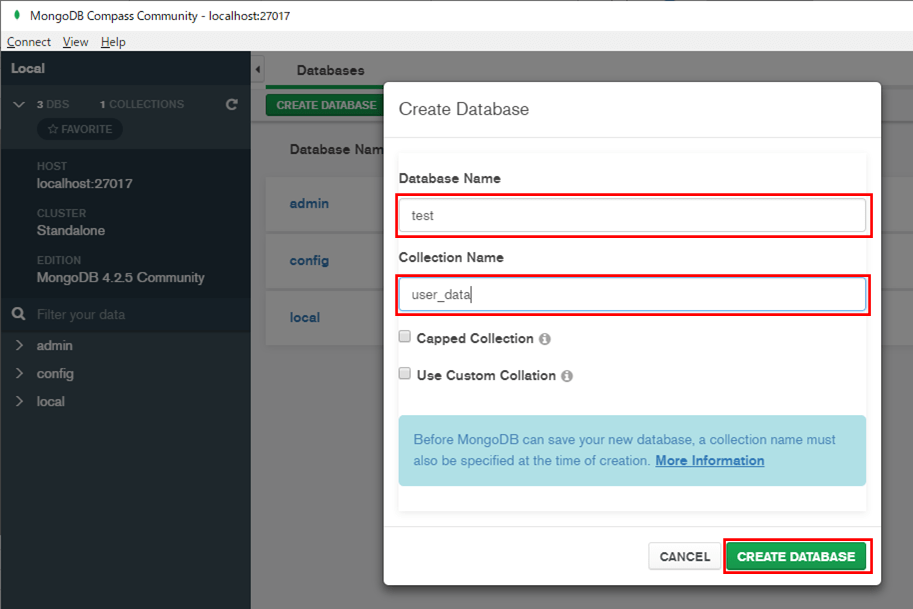This screenshot has width=913, height=609.
Task: Open Capped Collection info icon
Action: point(544,339)
